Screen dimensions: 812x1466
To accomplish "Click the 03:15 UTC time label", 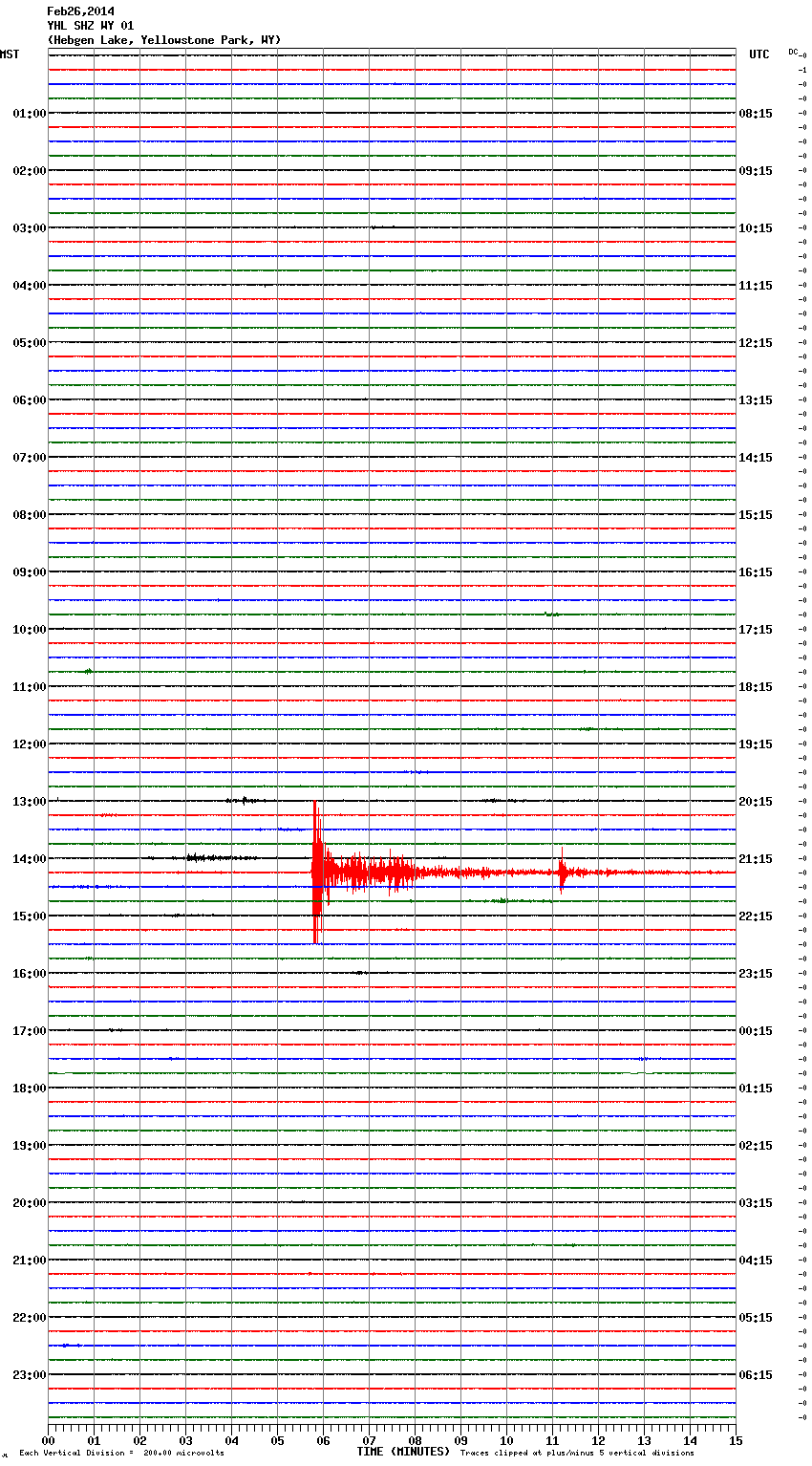I will coord(756,1203).
